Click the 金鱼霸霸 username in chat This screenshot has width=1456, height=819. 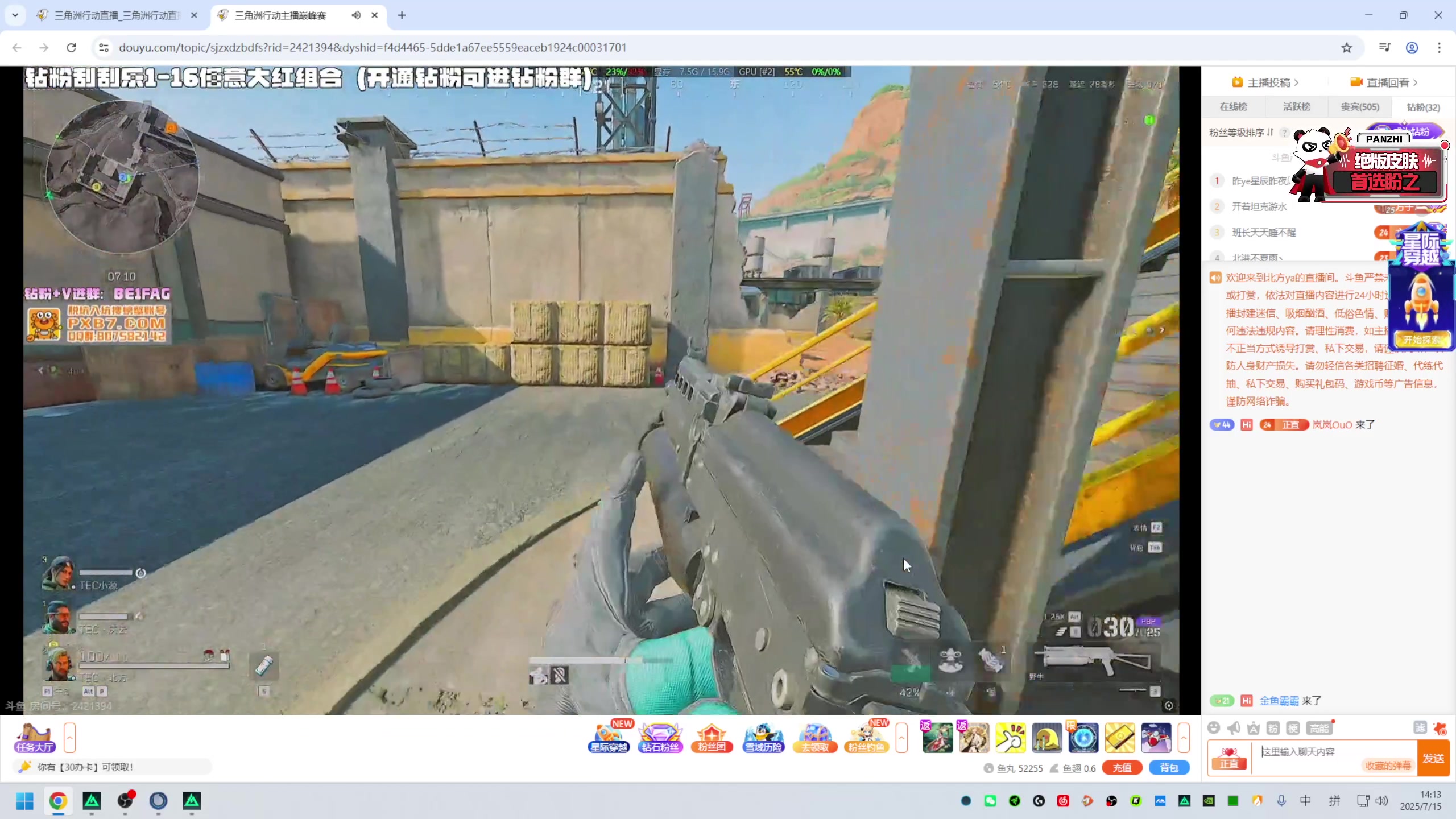click(x=1279, y=701)
